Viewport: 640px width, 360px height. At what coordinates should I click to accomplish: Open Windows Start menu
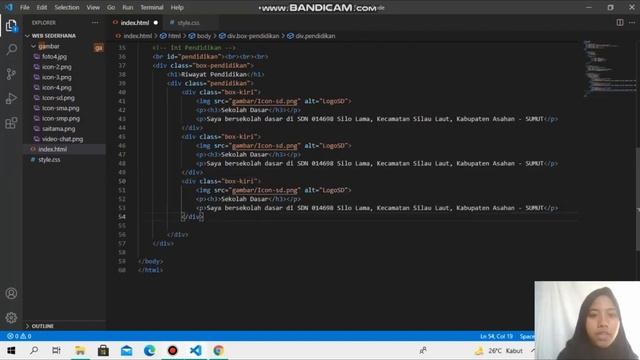pos(11,351)
